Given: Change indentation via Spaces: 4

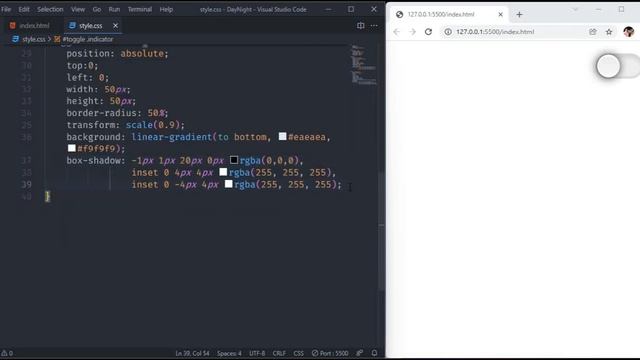Looking at the screenshot, I should [229, 353].
